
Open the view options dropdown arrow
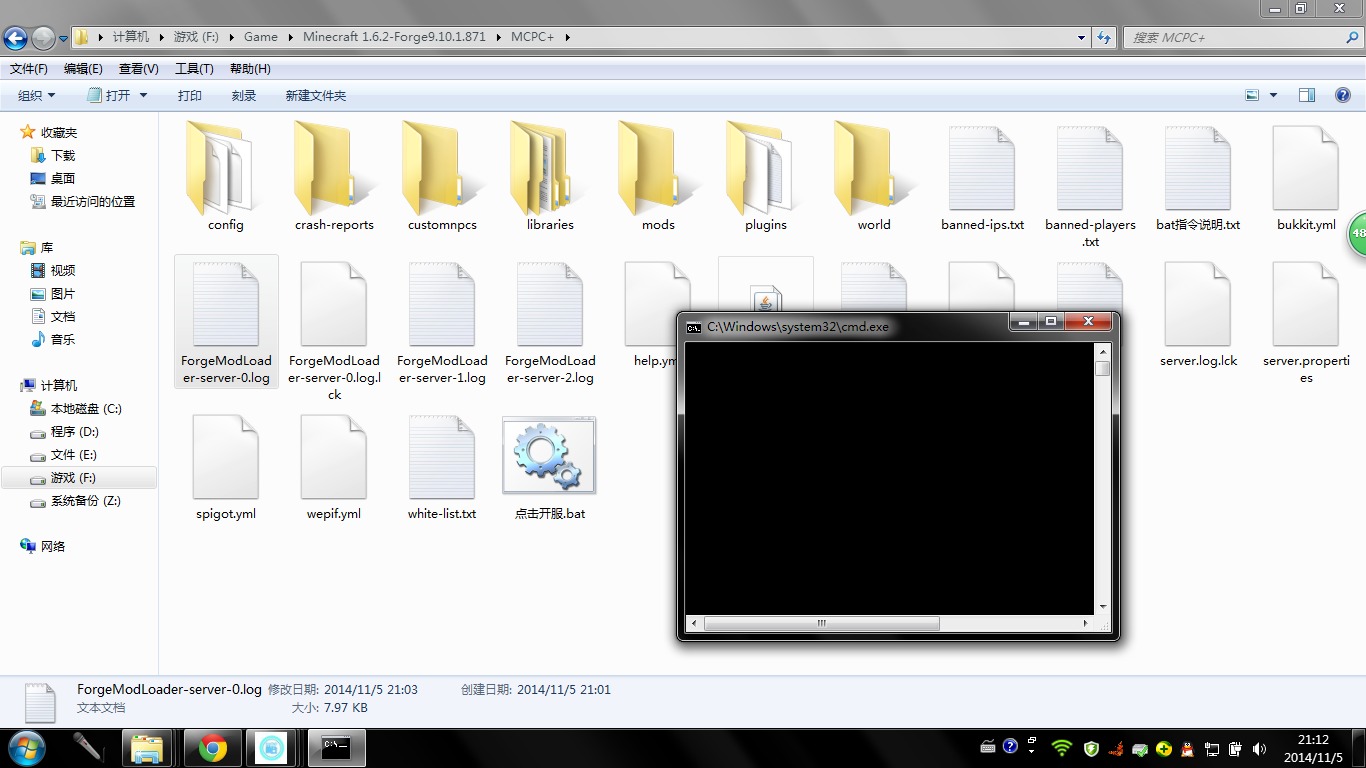(x=1273, y=95)
